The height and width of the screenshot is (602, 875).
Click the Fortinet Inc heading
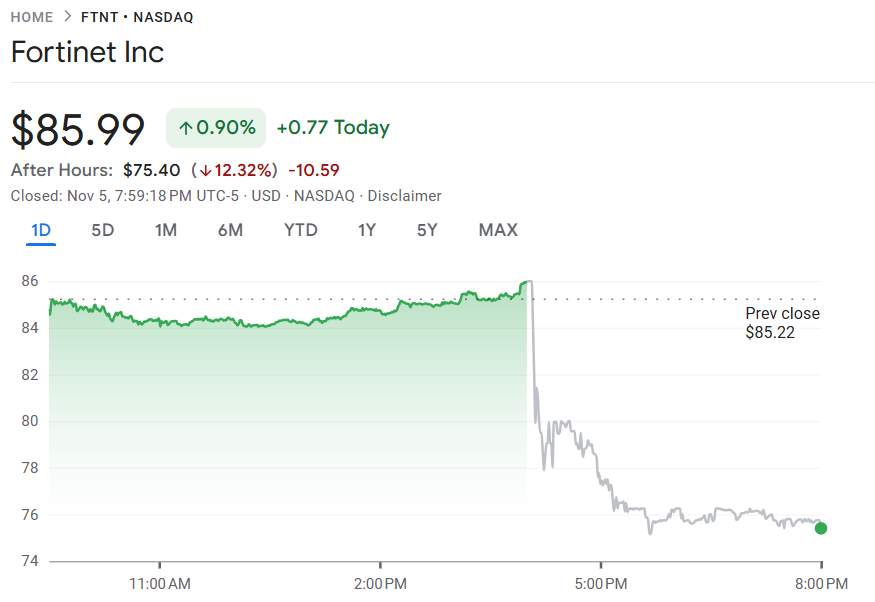tap(87, 52)
